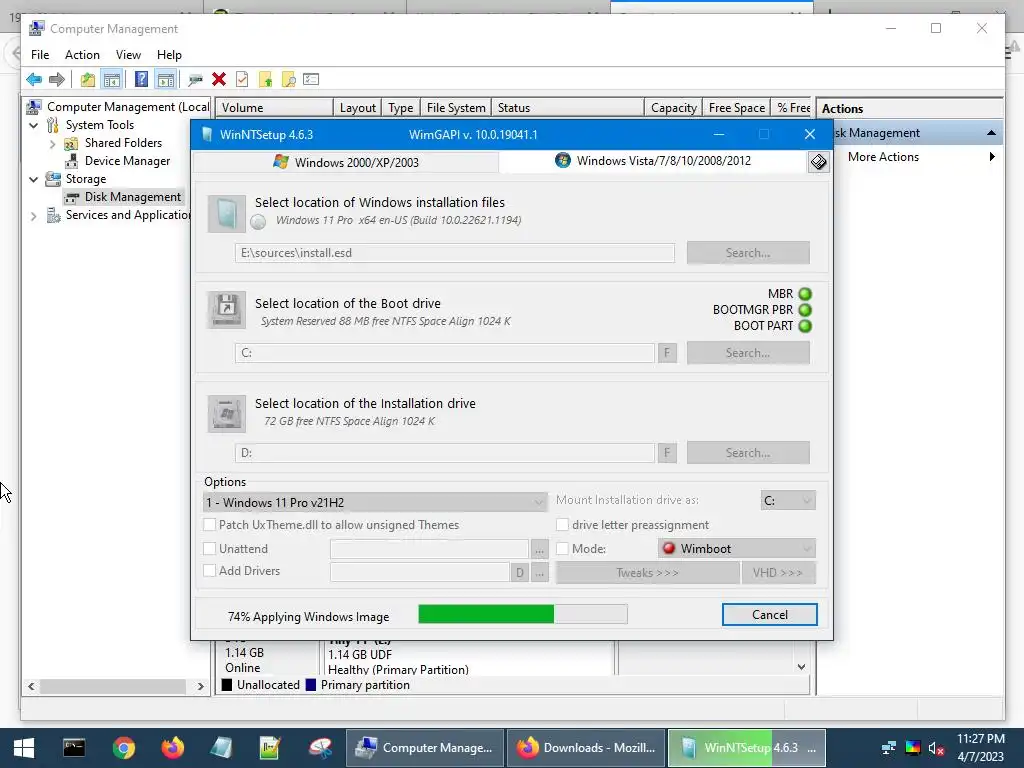Expand More Actions submenu arrow
1024x768 pixels.
coord(992,157)
